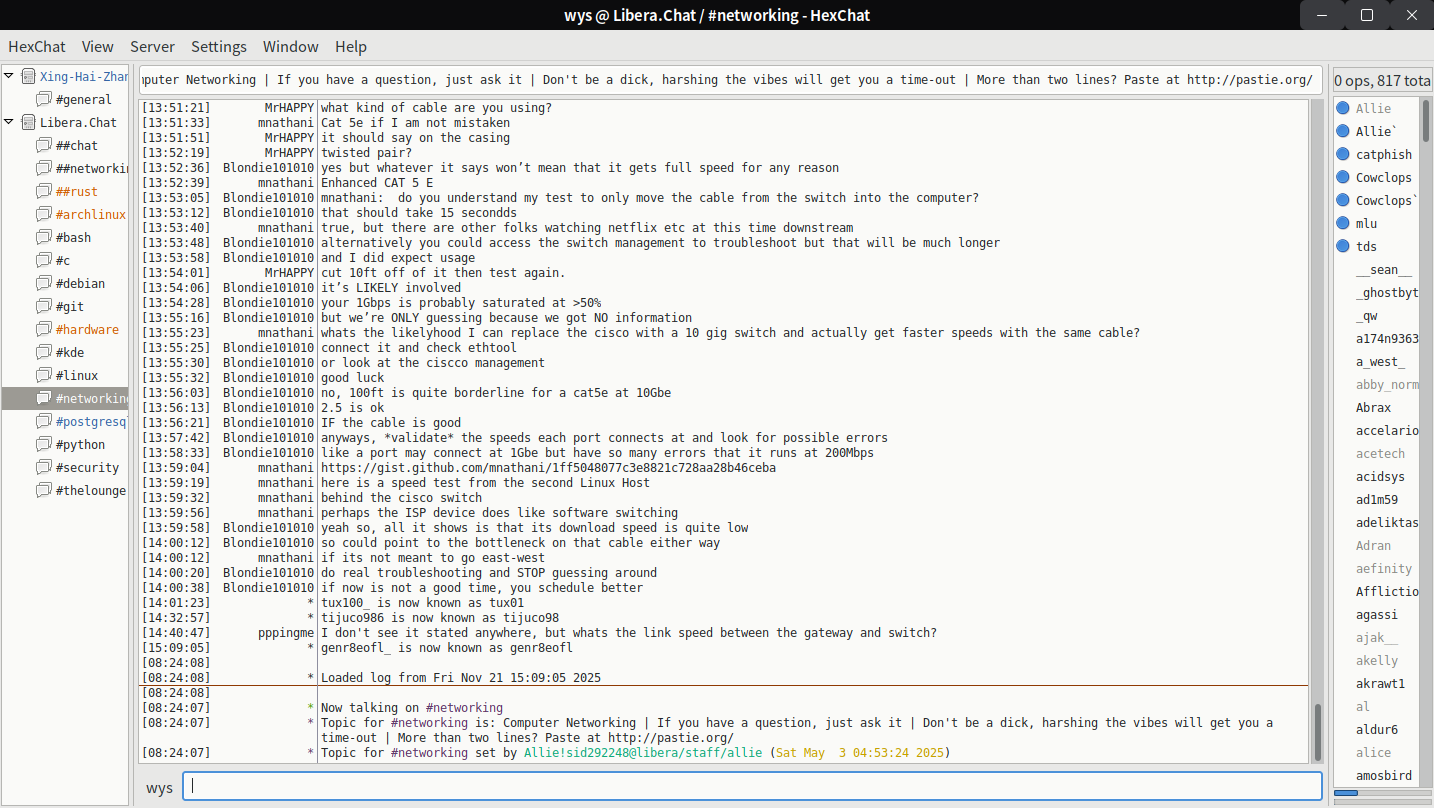Click the #git channel icon

(x=44, y=306)
